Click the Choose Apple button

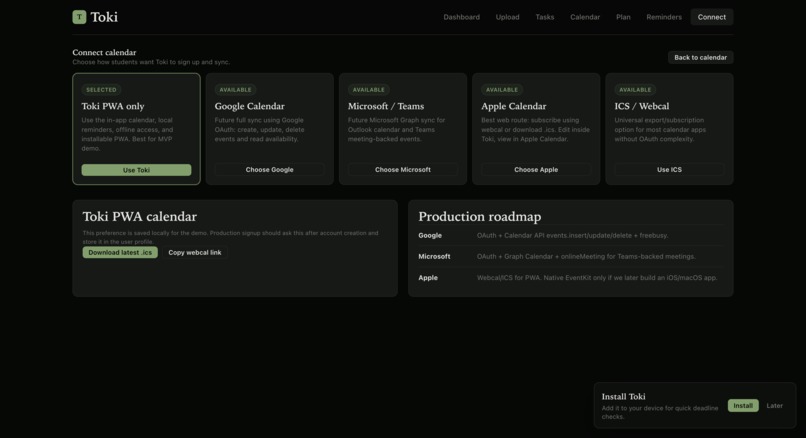(536, 170)
